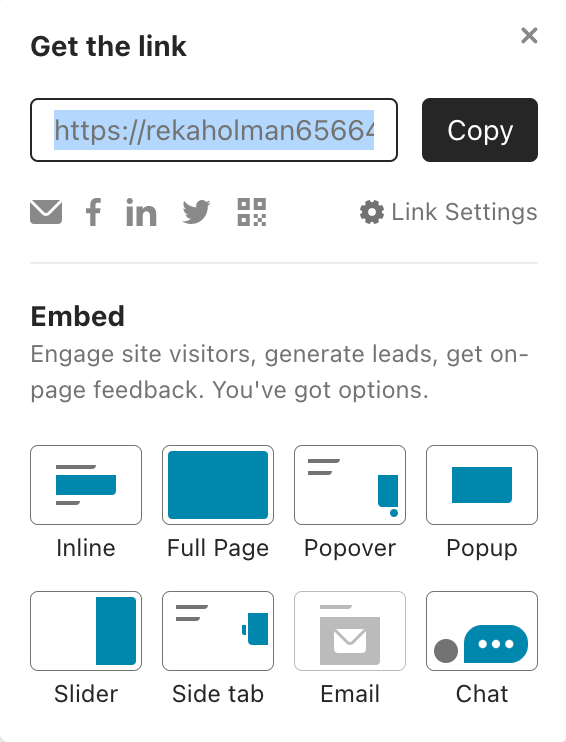Select the Full Page embed thumbnail

point(218,485)
